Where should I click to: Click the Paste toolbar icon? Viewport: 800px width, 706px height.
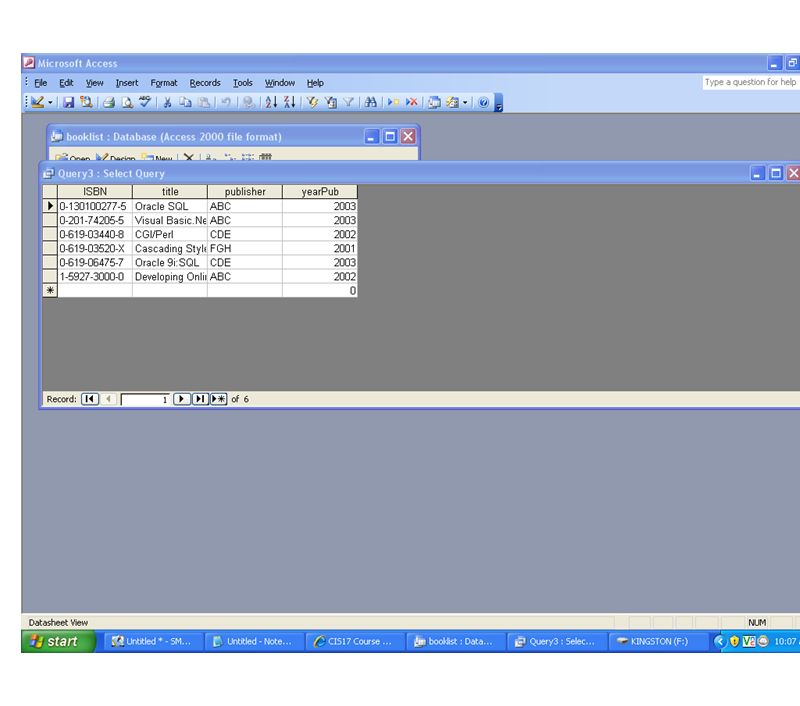[x=204, y=103]
